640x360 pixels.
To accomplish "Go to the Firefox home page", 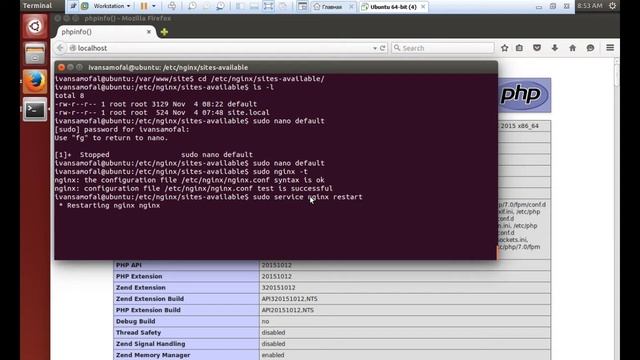I will pos(573,48).
